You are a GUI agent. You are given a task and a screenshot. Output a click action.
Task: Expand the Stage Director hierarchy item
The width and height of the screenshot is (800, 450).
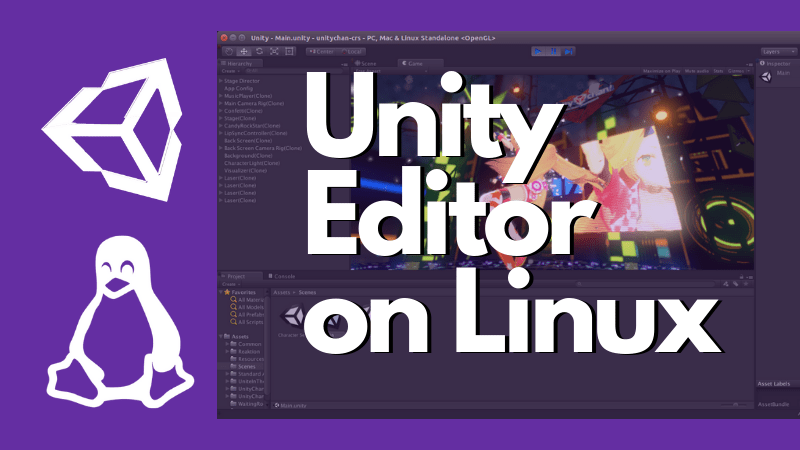[x=221, y=80]
